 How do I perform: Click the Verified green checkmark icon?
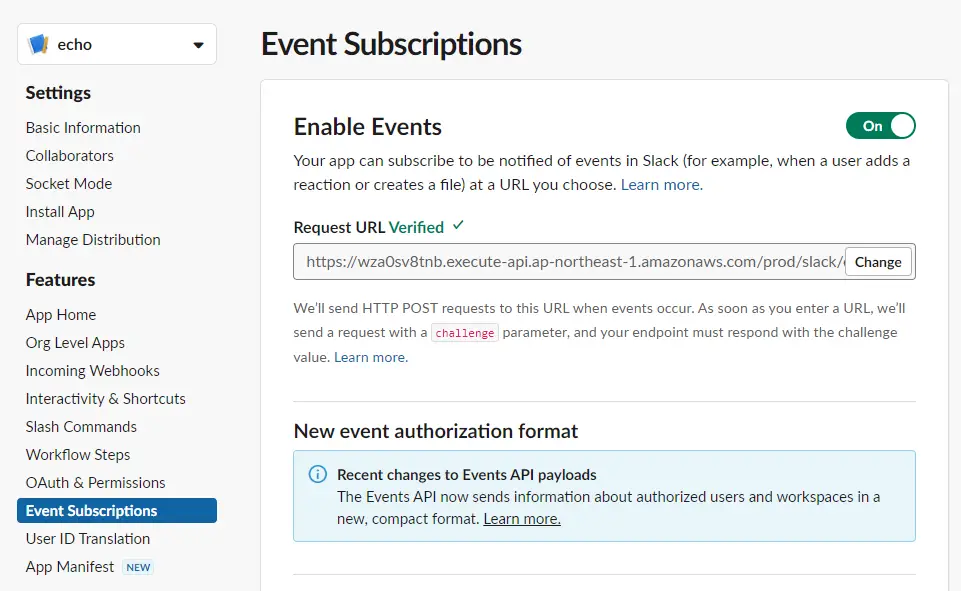[x=458, y=226]
